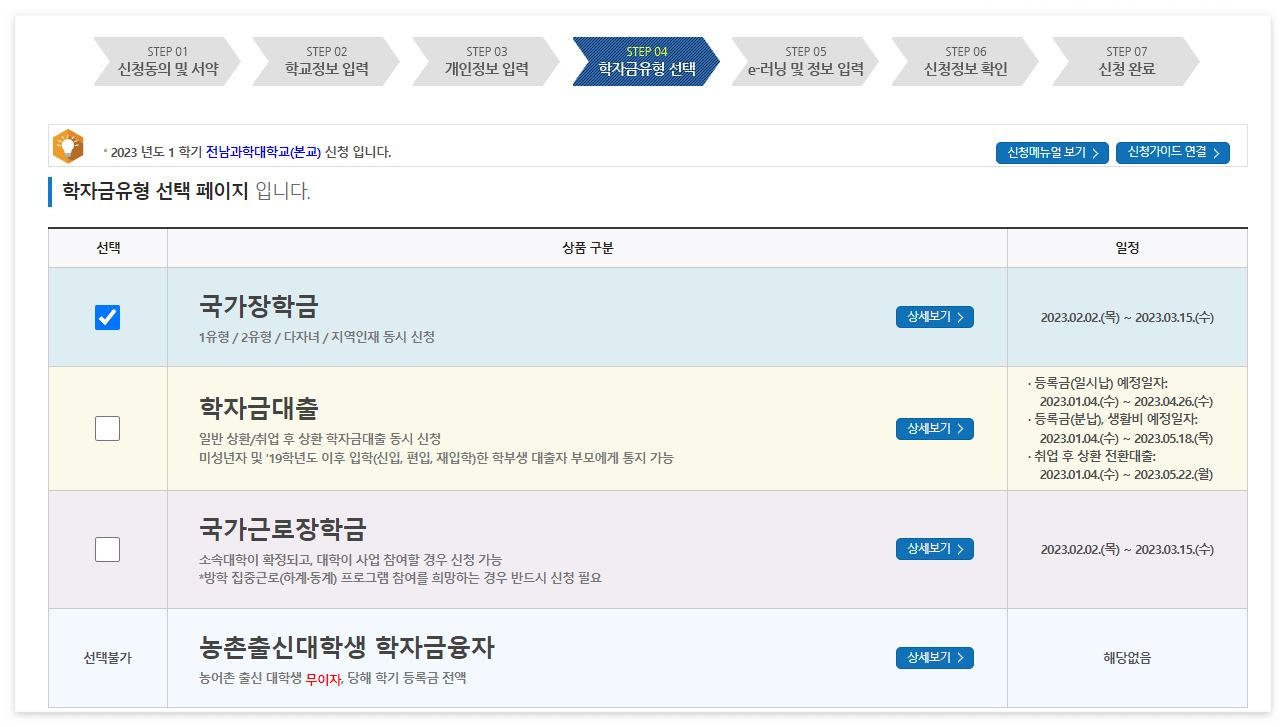This screenshot has width=1286, height=727.
Task: Enable the 학자금대출 checkbox
Action: pyautogui.click(x=107, y=428)
